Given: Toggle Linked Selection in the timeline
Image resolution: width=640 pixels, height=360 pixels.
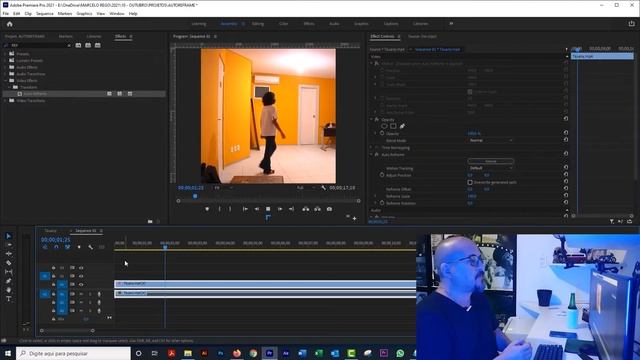Looking at the screenshot, I should point(67,247).
